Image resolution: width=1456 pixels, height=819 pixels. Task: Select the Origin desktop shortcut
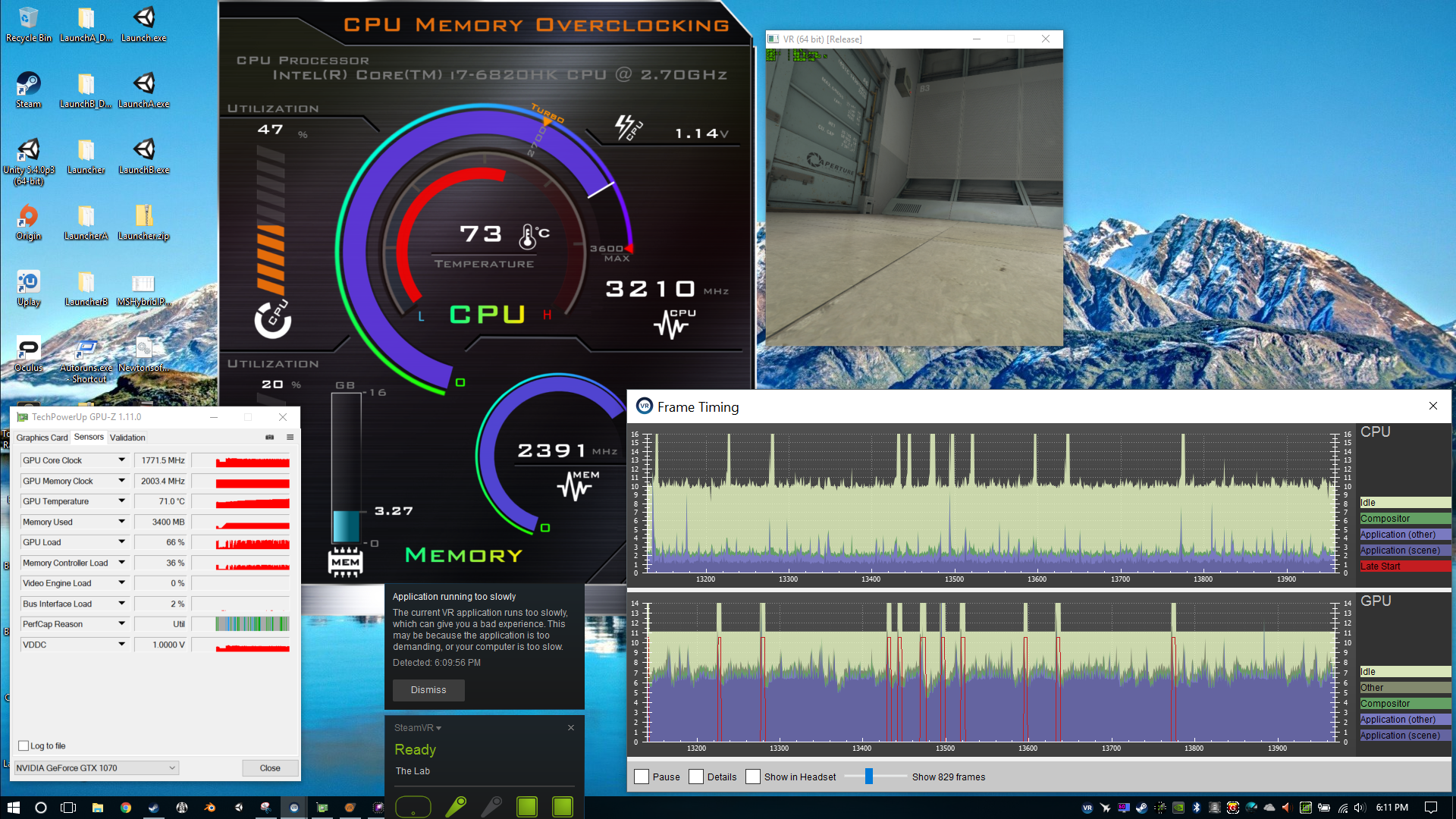tap(28, 222)
